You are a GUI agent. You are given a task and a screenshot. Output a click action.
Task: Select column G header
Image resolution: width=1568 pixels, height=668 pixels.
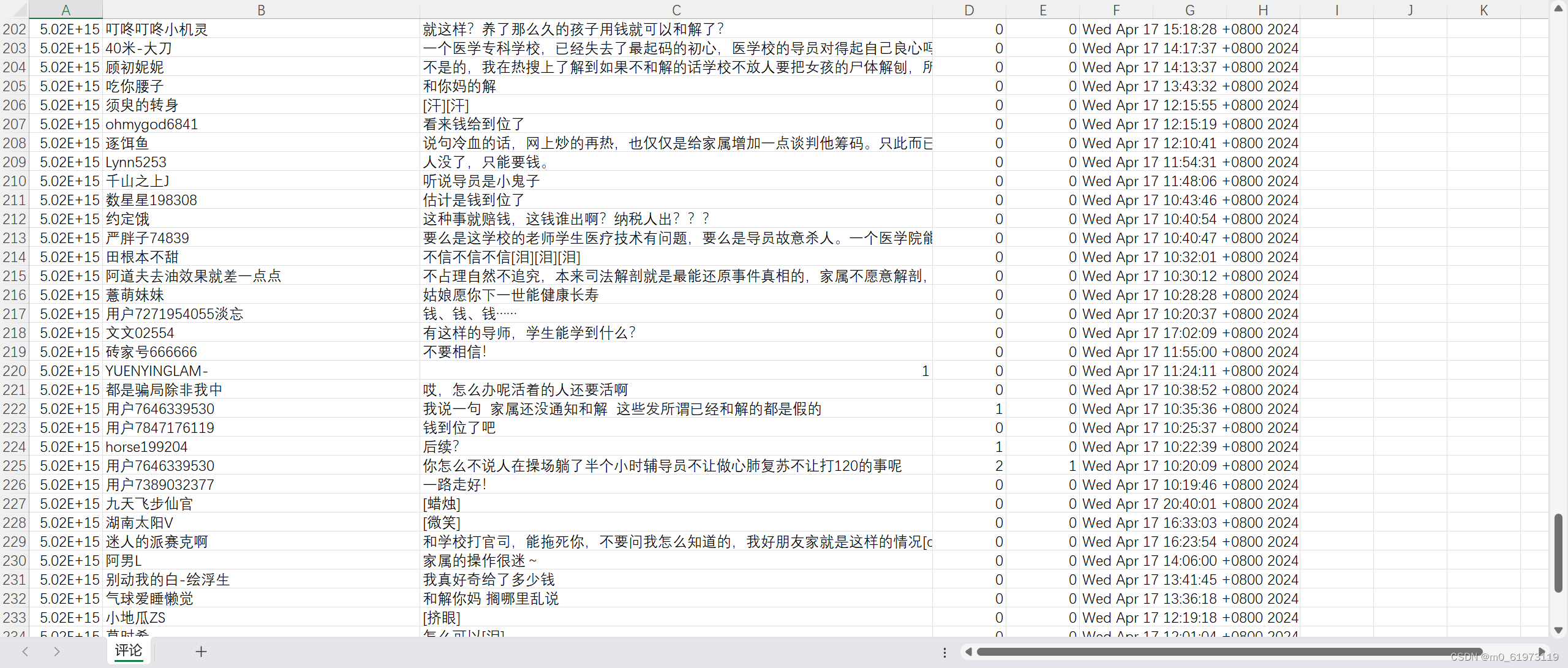point(1189,10)
